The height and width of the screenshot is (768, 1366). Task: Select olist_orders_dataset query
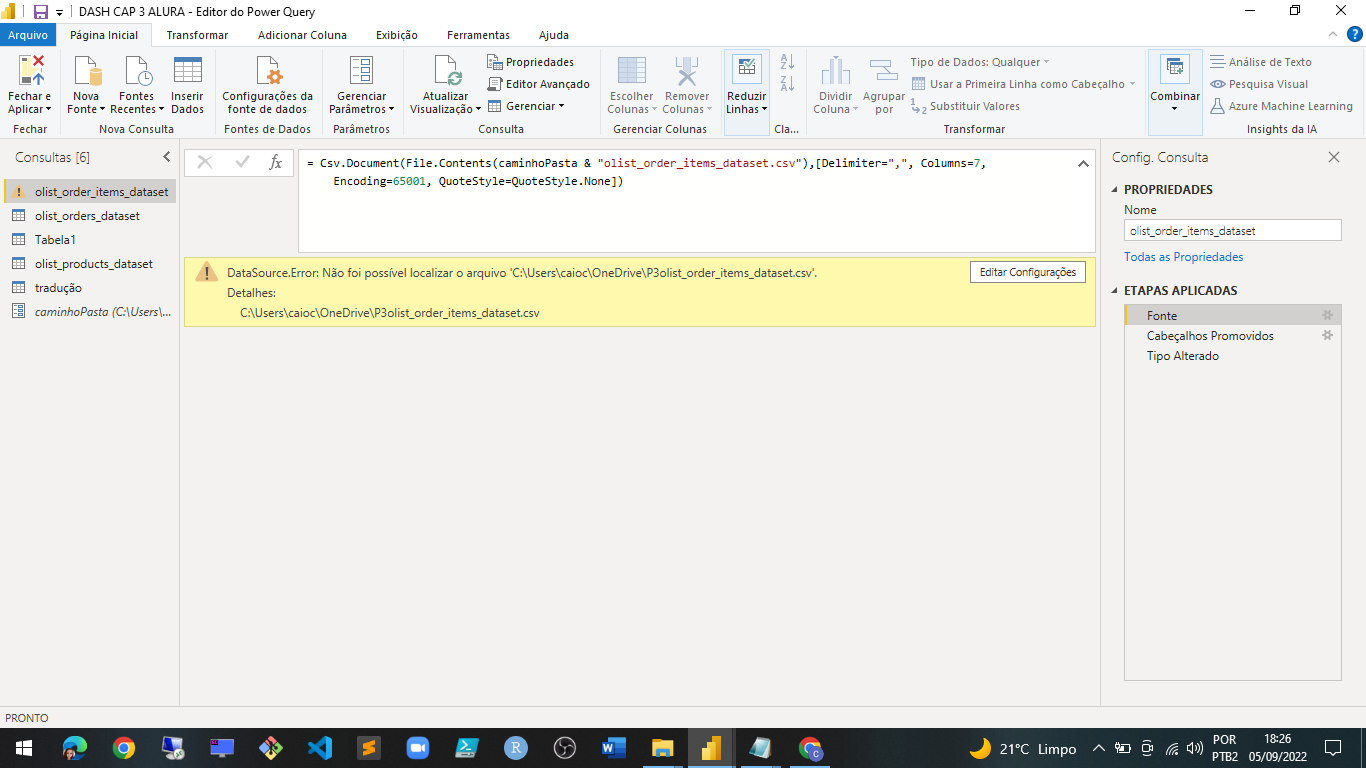(90, 216)
